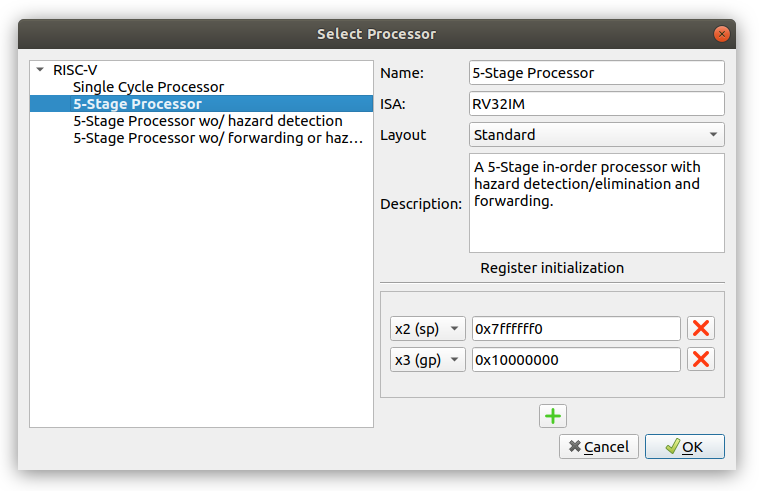
Task: Click the Register initialization heading
Action: coord(552,268)
